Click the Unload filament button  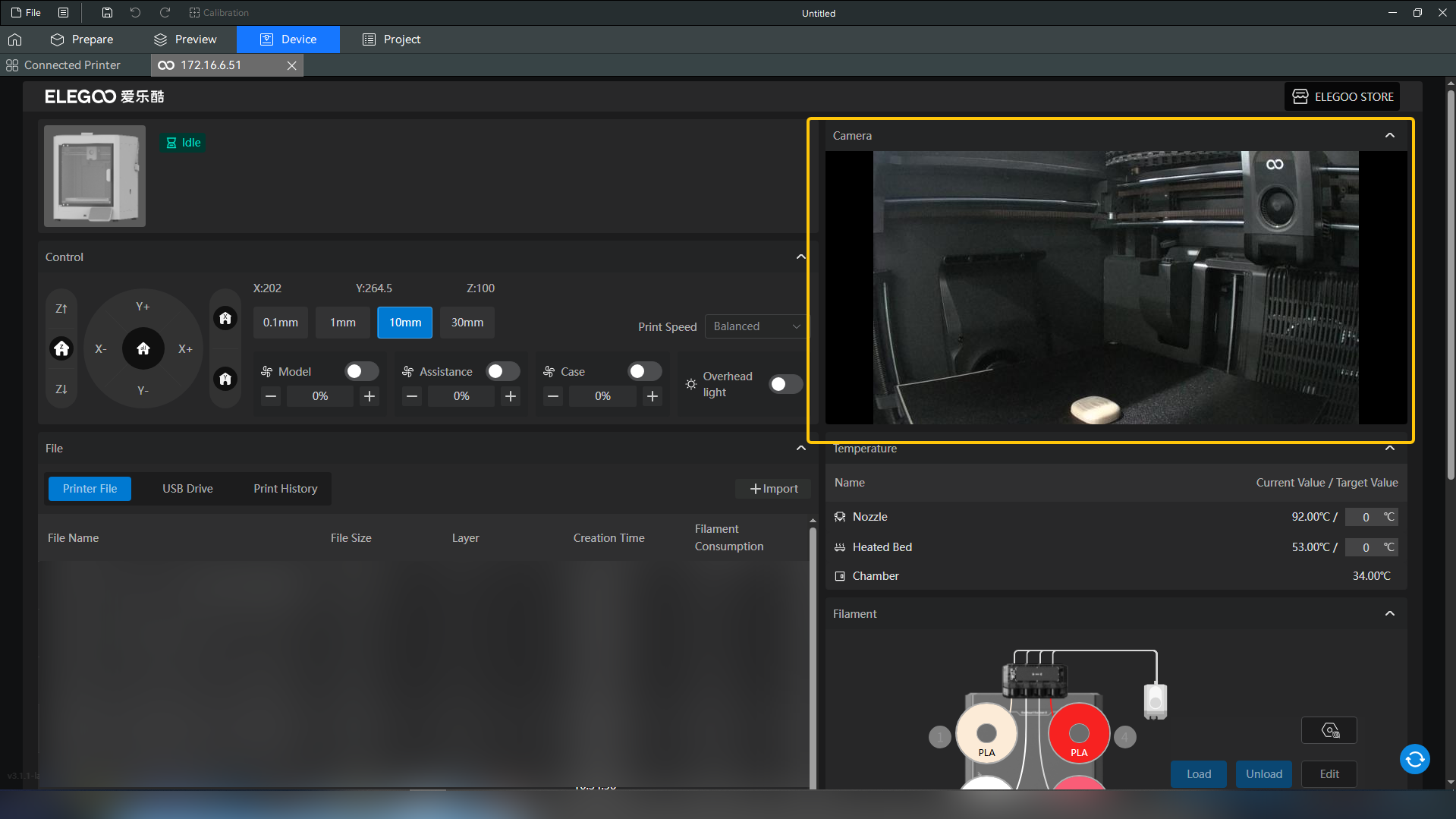(1264, 774)
